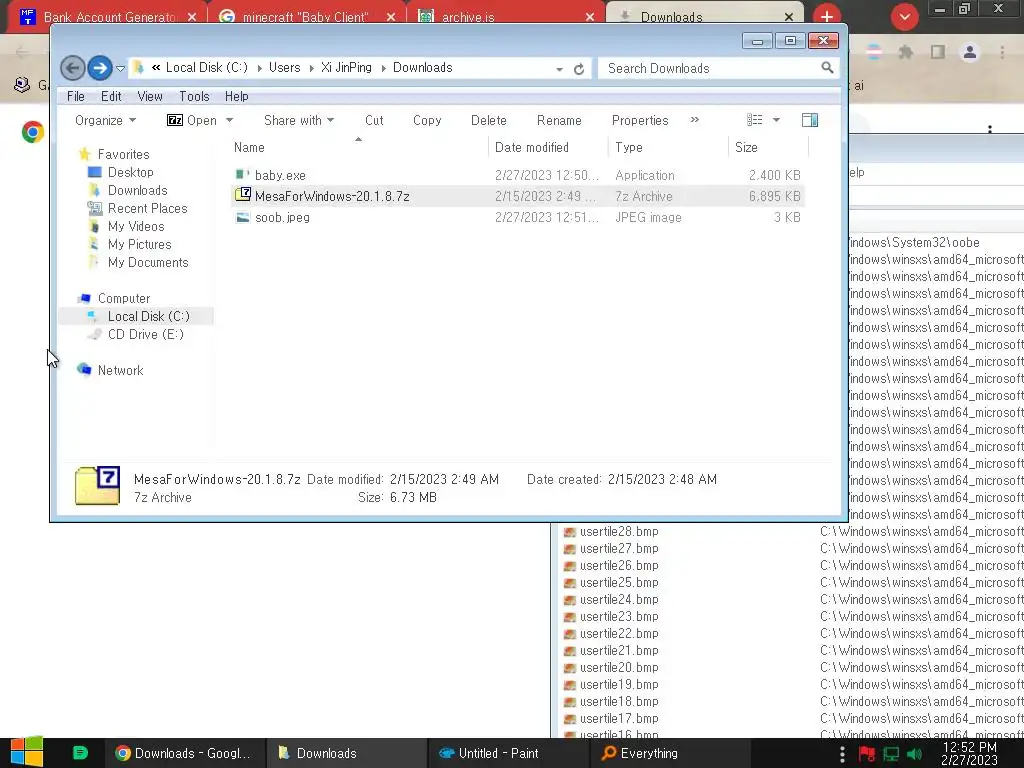Open the recent locations dropdown arrow
Viewport: 1024px width, 768px height.
click(120, 69)
